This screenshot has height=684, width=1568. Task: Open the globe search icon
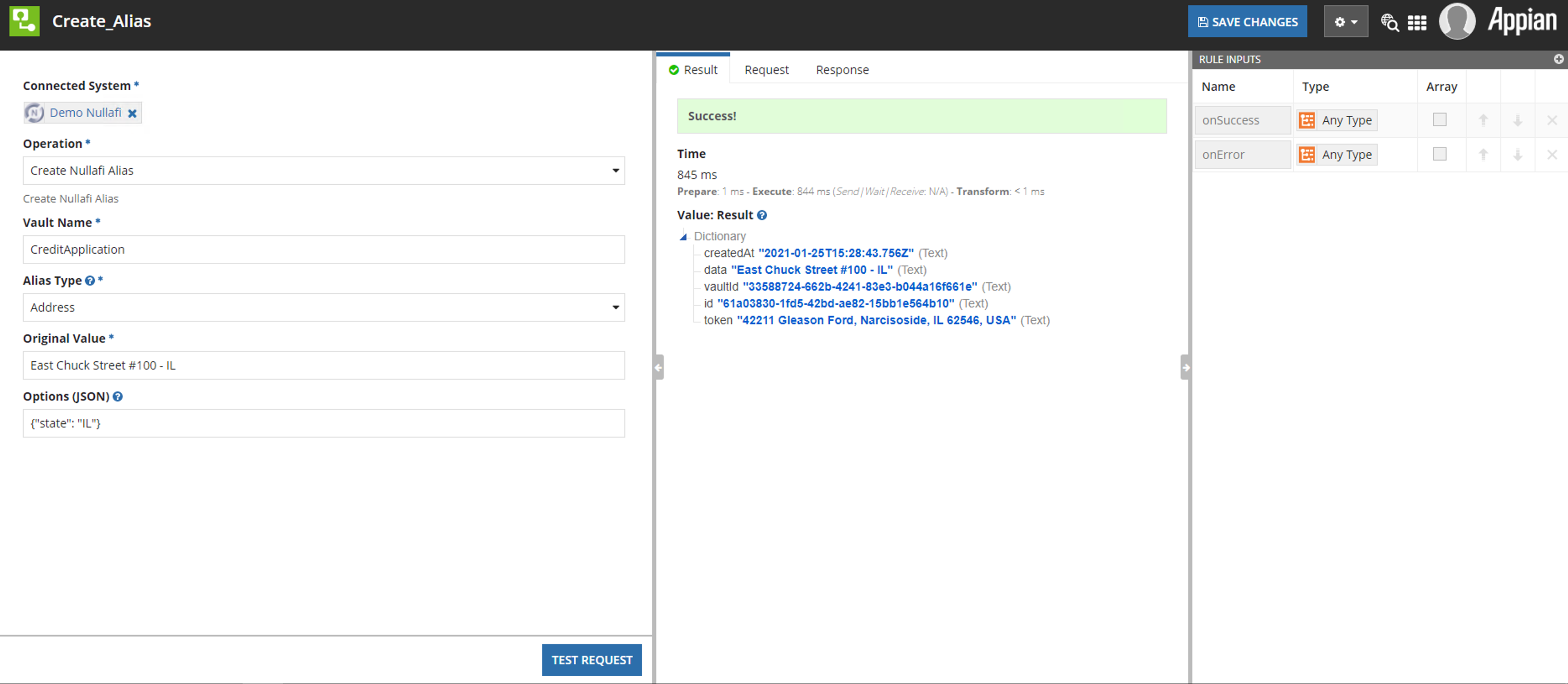pos(1389,22)
